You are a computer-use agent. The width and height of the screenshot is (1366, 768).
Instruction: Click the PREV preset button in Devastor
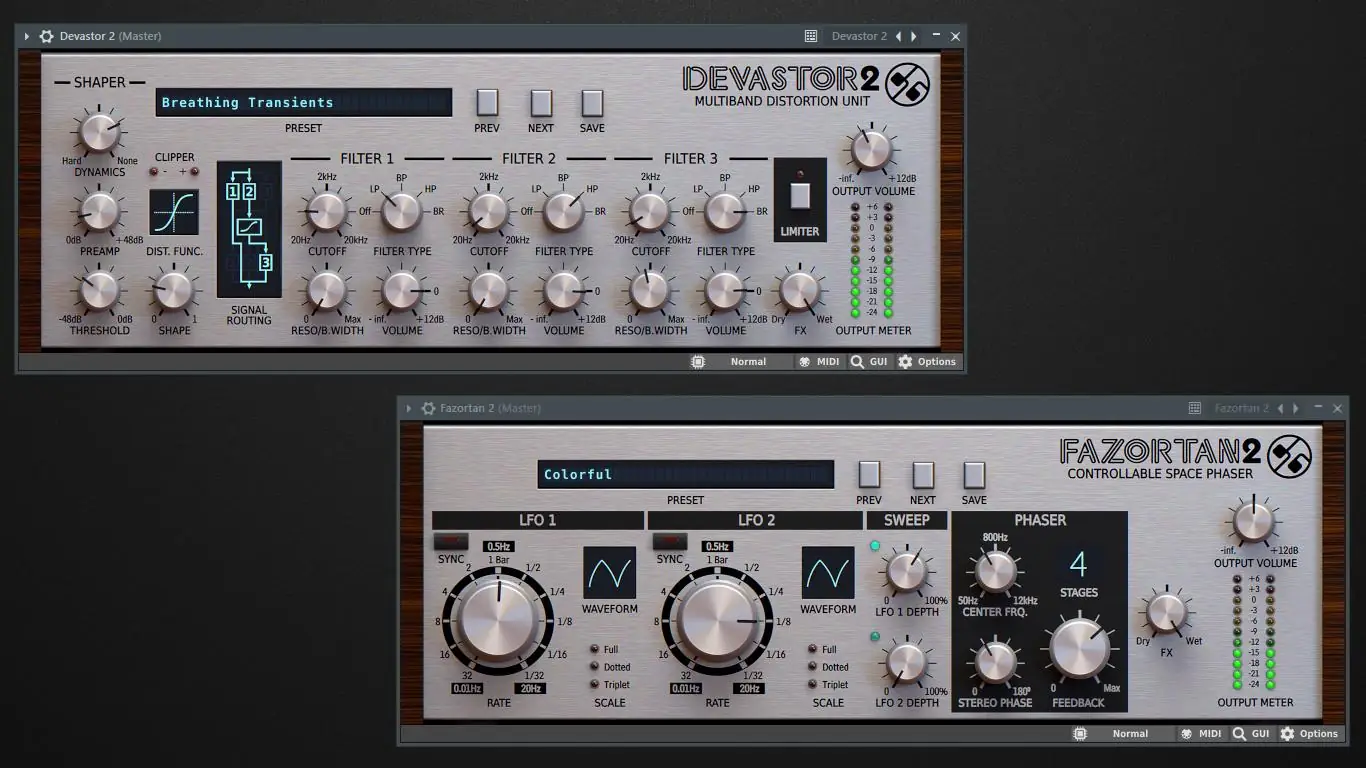click(x=487, y=103)
